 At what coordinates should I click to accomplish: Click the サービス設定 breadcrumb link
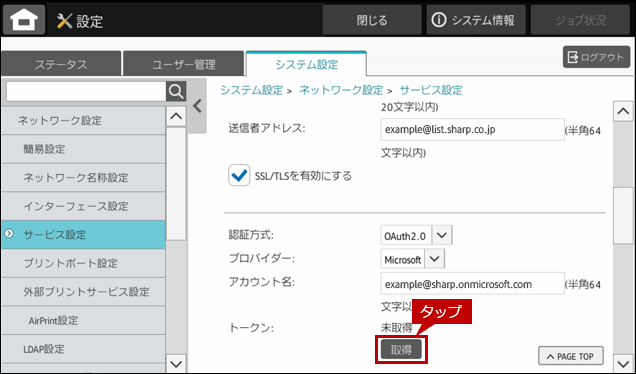[431, 90]
